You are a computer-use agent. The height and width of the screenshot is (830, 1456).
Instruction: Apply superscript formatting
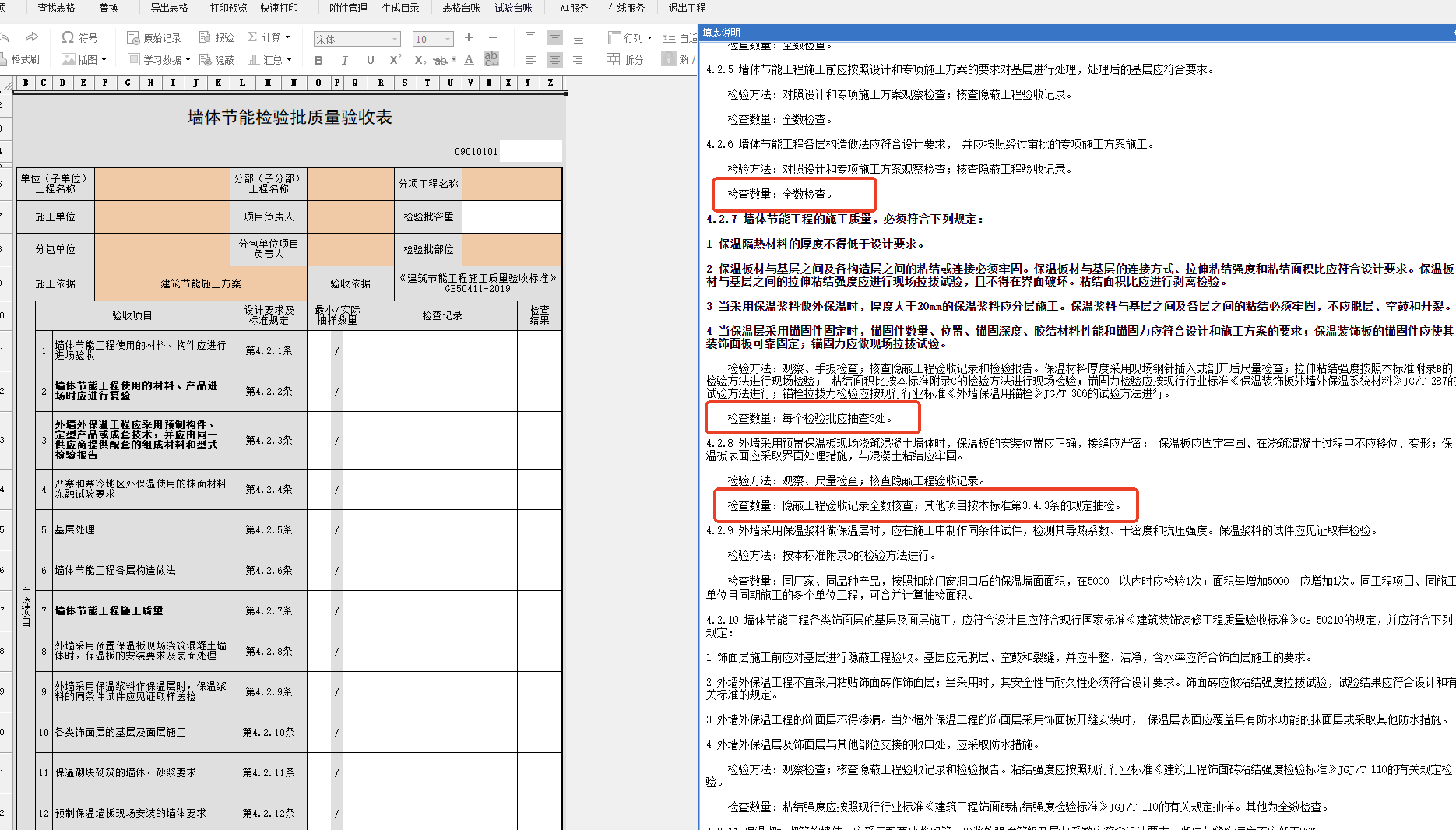tap(396, 59)
